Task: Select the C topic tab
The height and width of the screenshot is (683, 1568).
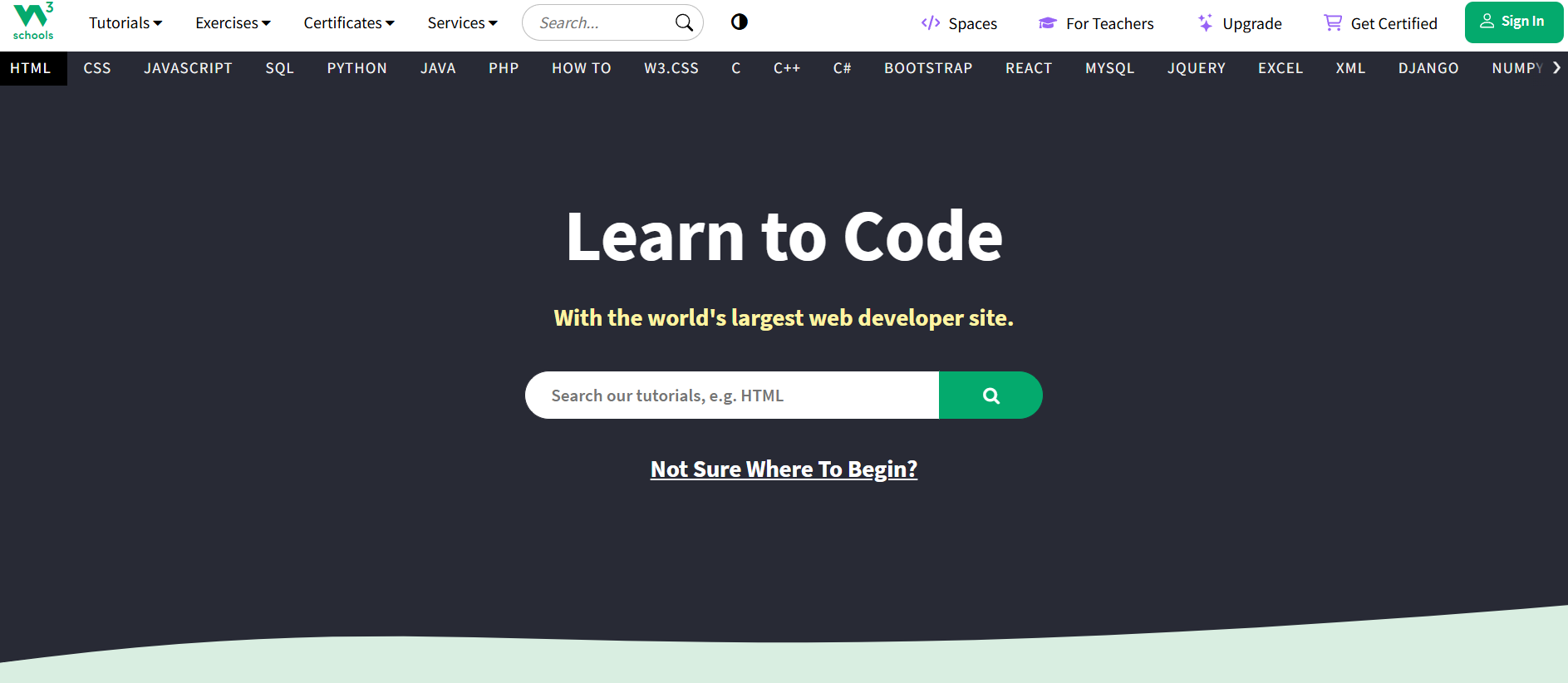Action: tap(736, 68)
